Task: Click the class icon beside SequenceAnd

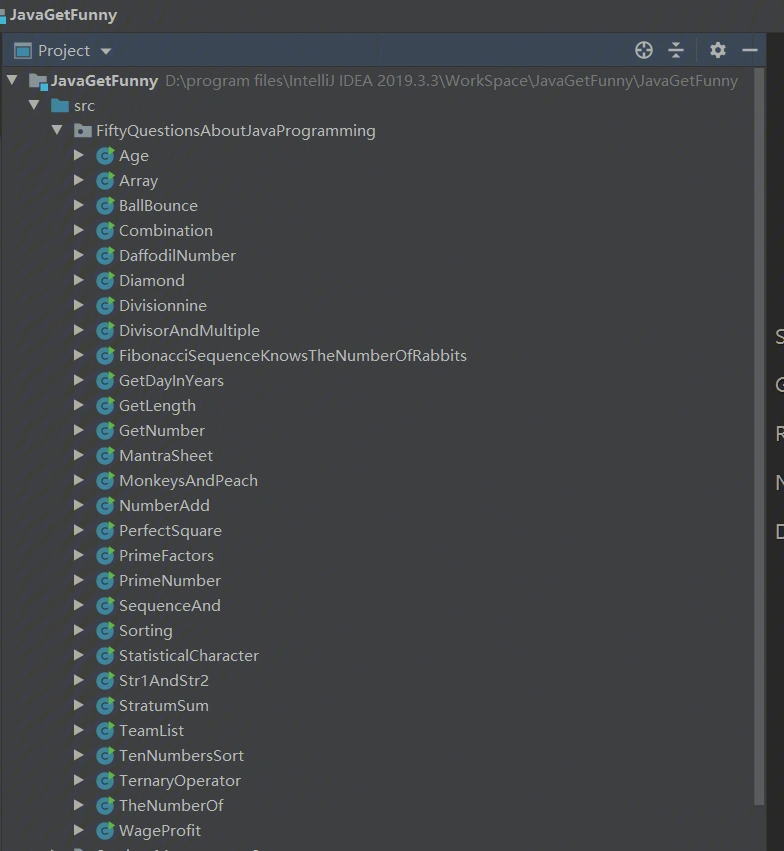Action: [105, 605]
